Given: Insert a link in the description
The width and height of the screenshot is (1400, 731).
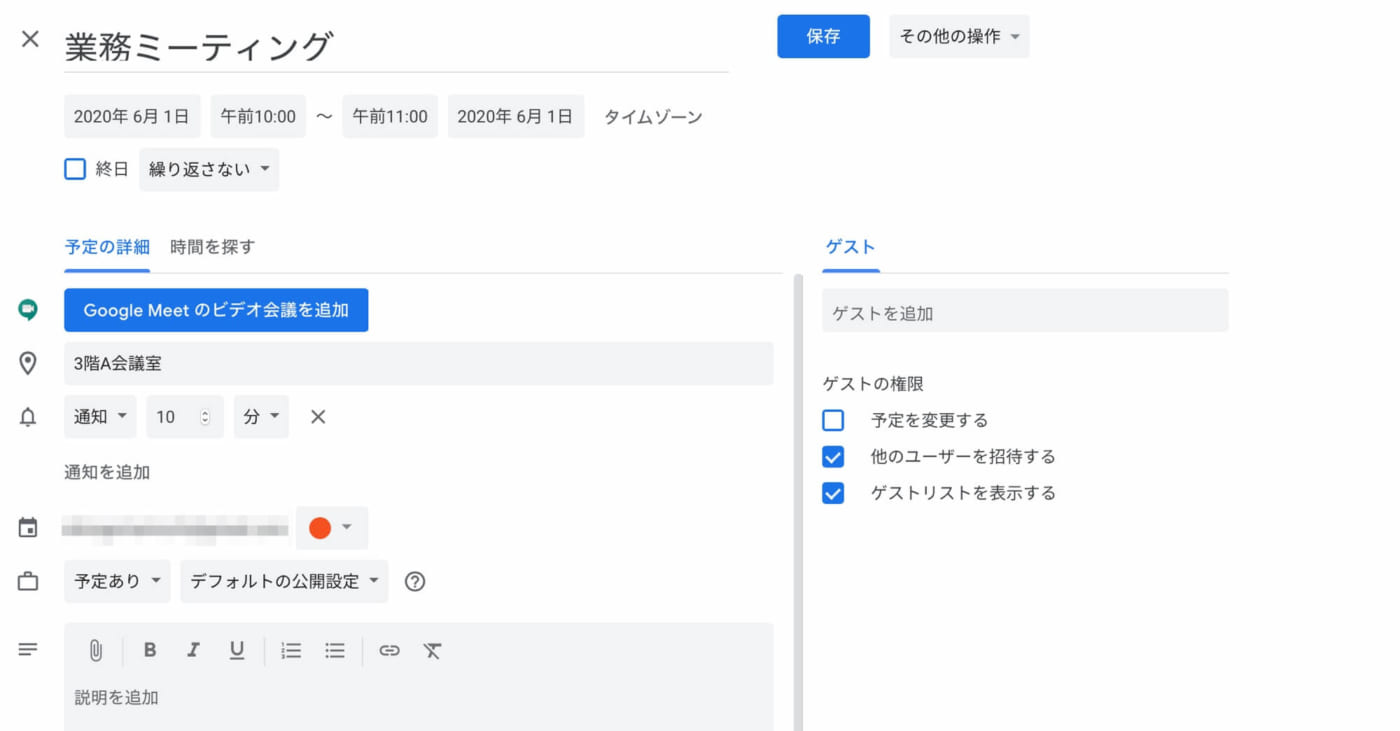Looking at the screenshot, I should tap(389, 651).
